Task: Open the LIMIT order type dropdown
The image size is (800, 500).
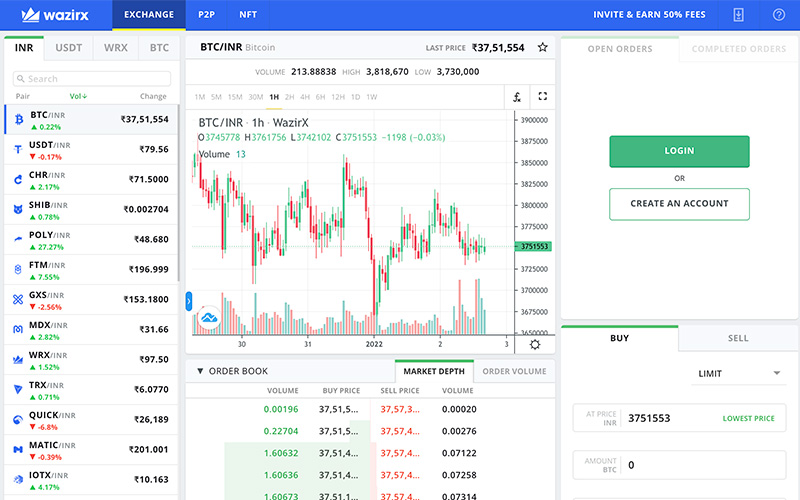Action: pos(739,373)
